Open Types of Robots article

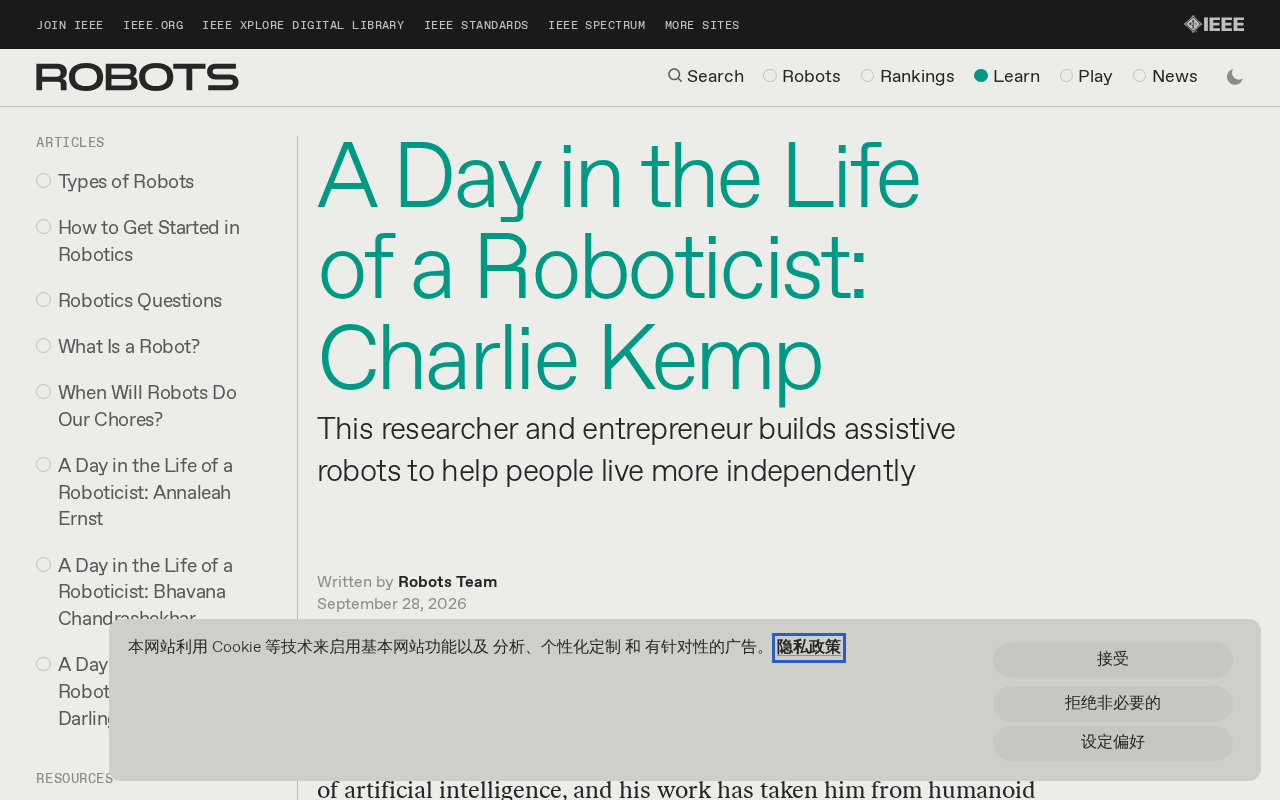click(x=126, y=181)
